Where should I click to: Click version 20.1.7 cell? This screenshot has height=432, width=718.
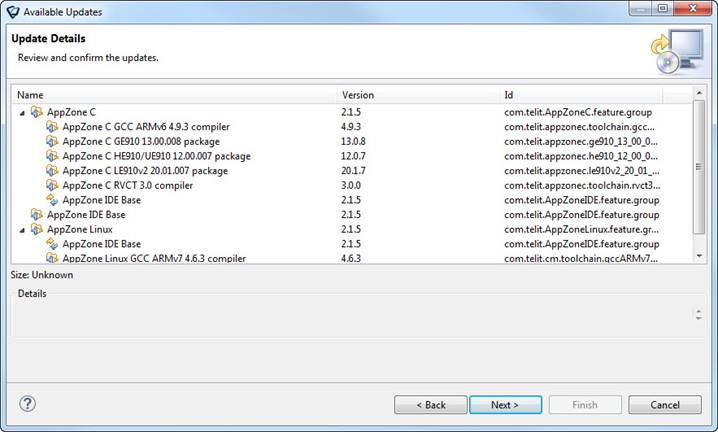tap(353, 170)
